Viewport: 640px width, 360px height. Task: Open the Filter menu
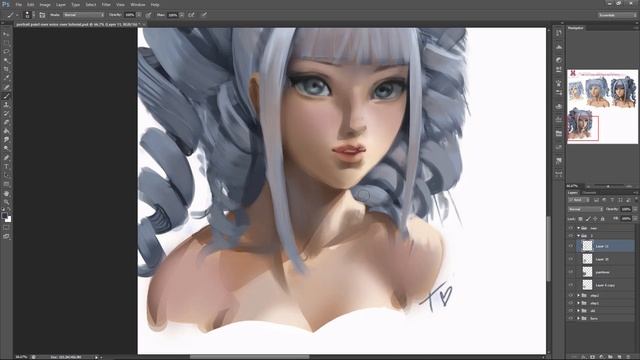click(x=106, y=4)
